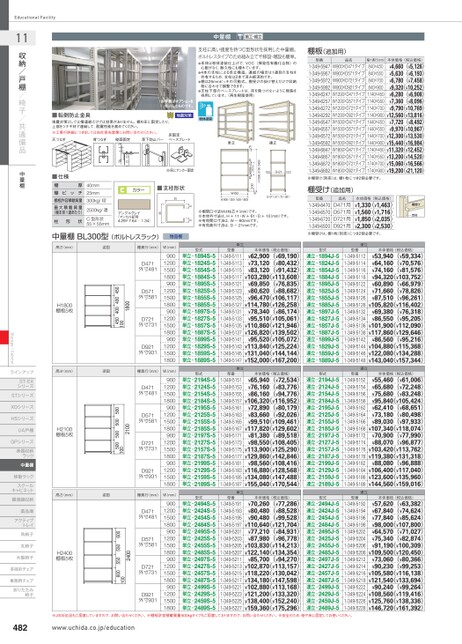Click the 棚板 price ¥4,660 cell

pos(396,66)
